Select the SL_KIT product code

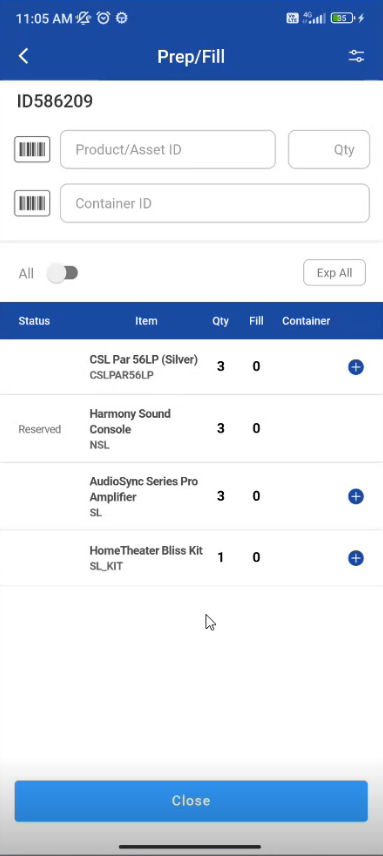tap(106, 566)
